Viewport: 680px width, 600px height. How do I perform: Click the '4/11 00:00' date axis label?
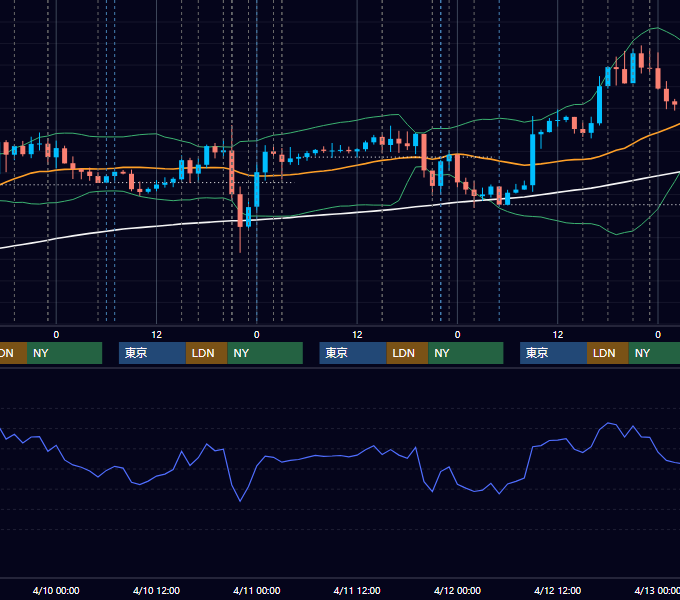257,590
